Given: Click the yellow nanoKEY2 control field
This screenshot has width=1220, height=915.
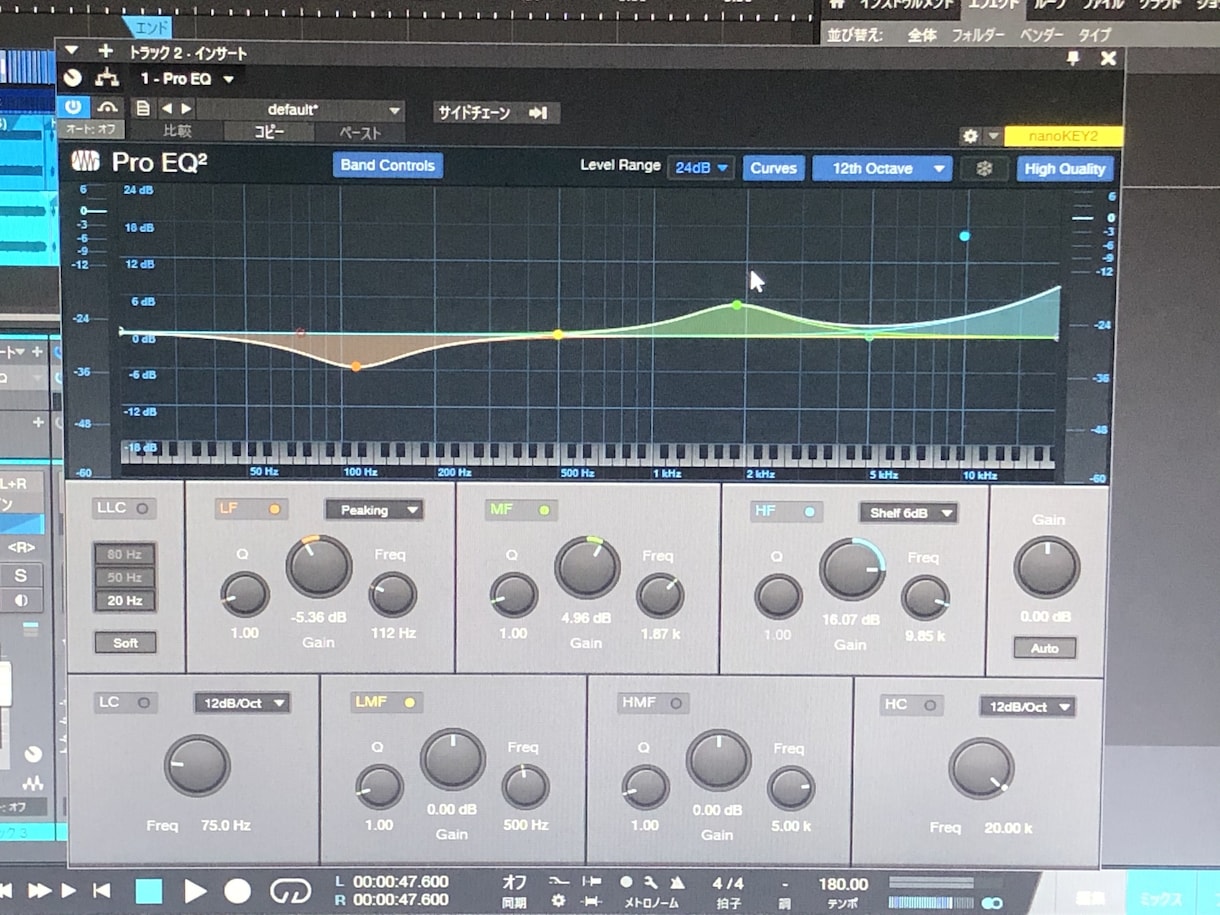Looking at the screenshot, I should (1063, 137).
